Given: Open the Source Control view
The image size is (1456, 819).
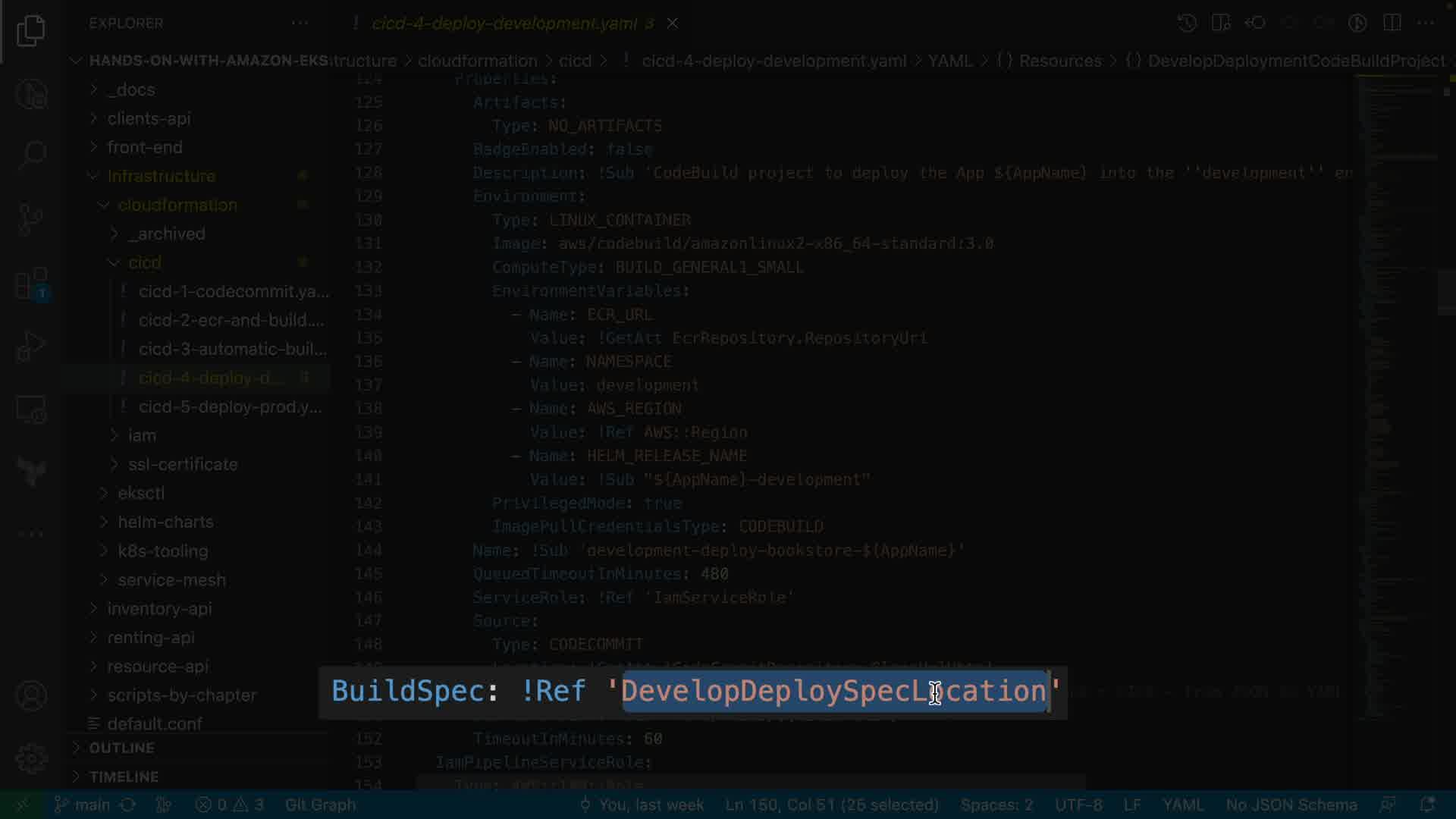Looking at the screenshot, I should click(31, 219).
